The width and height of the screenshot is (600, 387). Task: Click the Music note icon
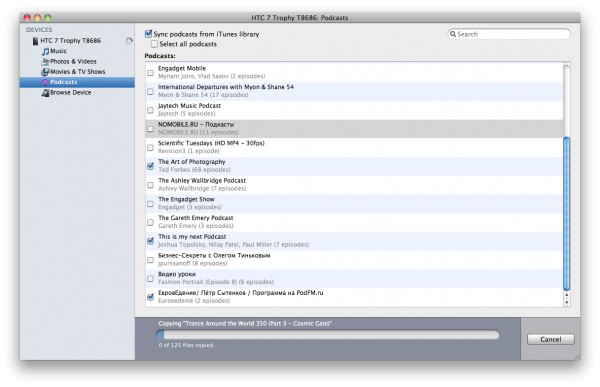click(46, 51)
